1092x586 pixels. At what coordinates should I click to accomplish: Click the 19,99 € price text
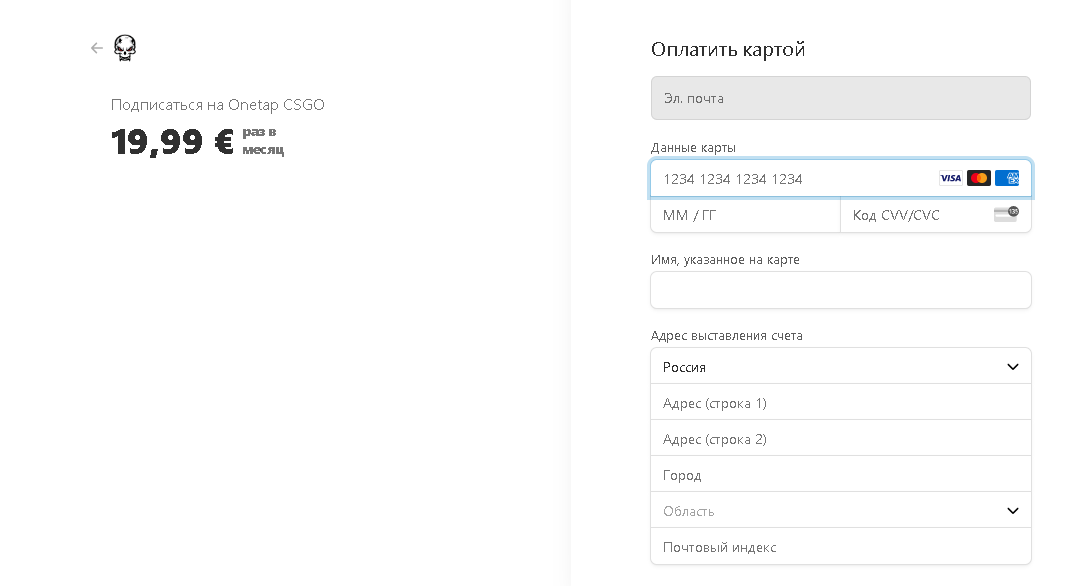click(x=172, y=142)
